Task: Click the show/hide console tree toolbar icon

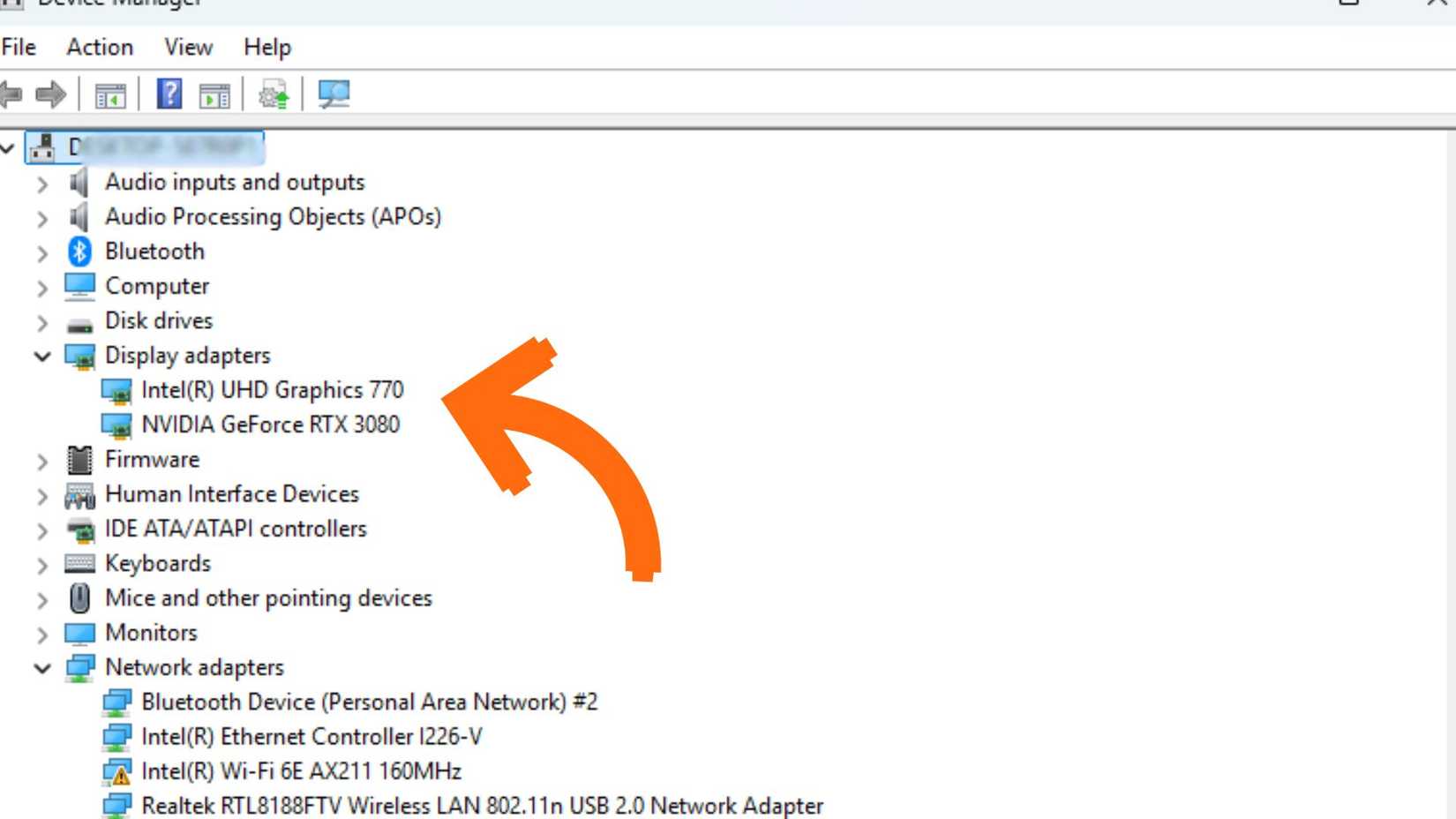Action: 110,94
